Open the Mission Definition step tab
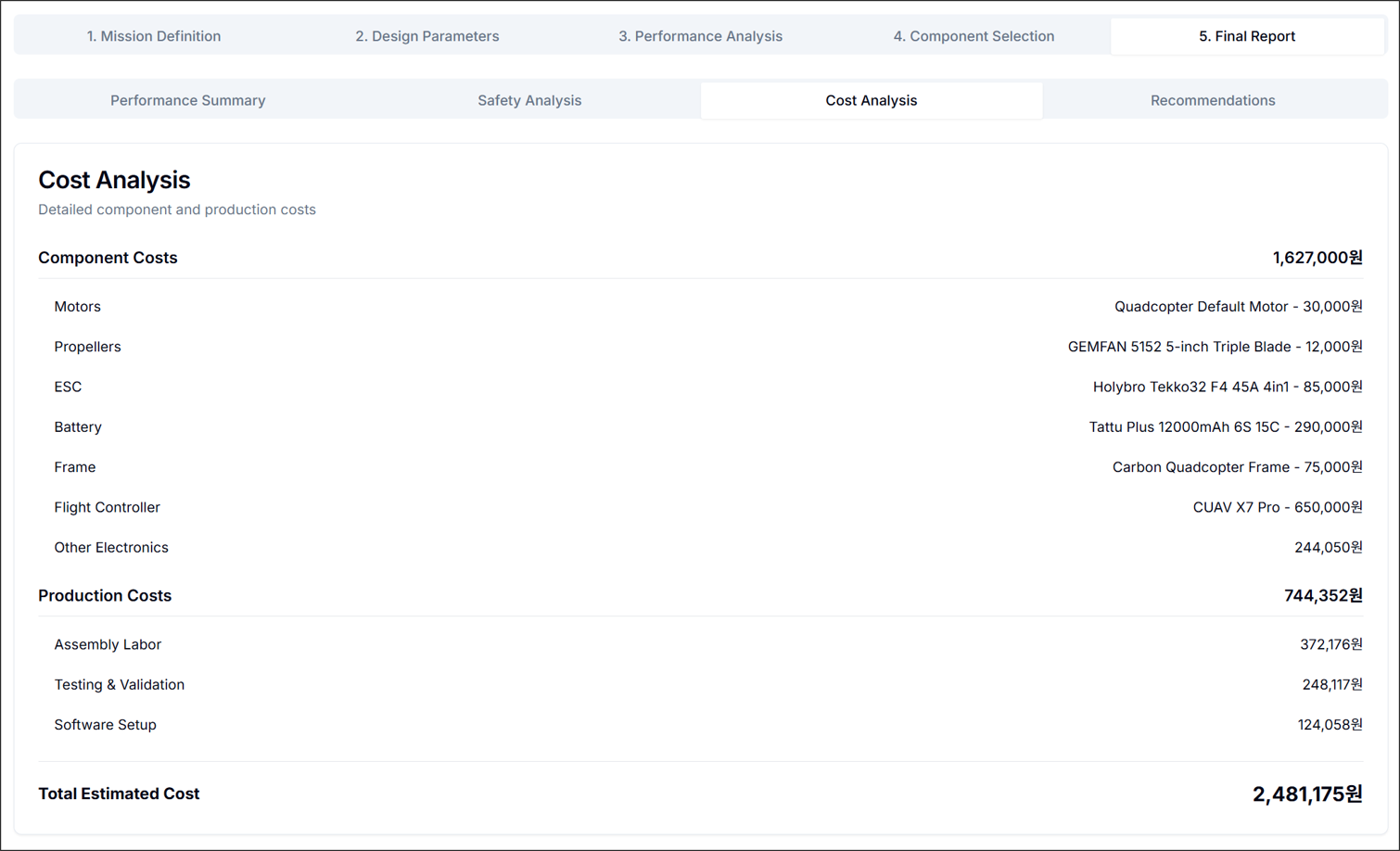The image size is (1400, 851). tap(154, 36)
